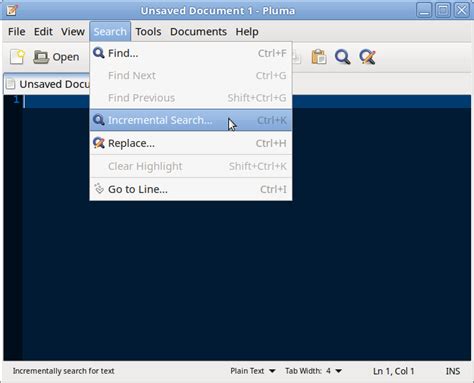Select Clear Highlight menu entry
Image resolution: width=474 pixels, height=383 pixels.
coord(191,166)
